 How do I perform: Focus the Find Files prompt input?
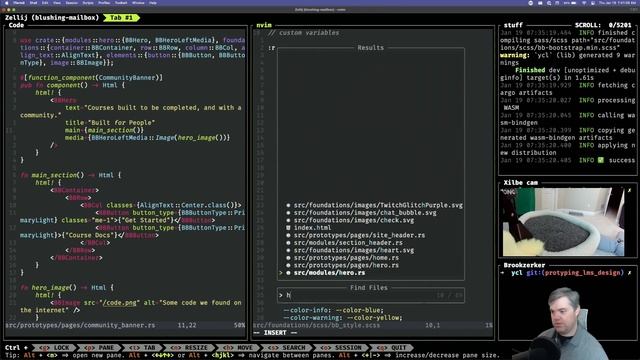pos(371,295)
